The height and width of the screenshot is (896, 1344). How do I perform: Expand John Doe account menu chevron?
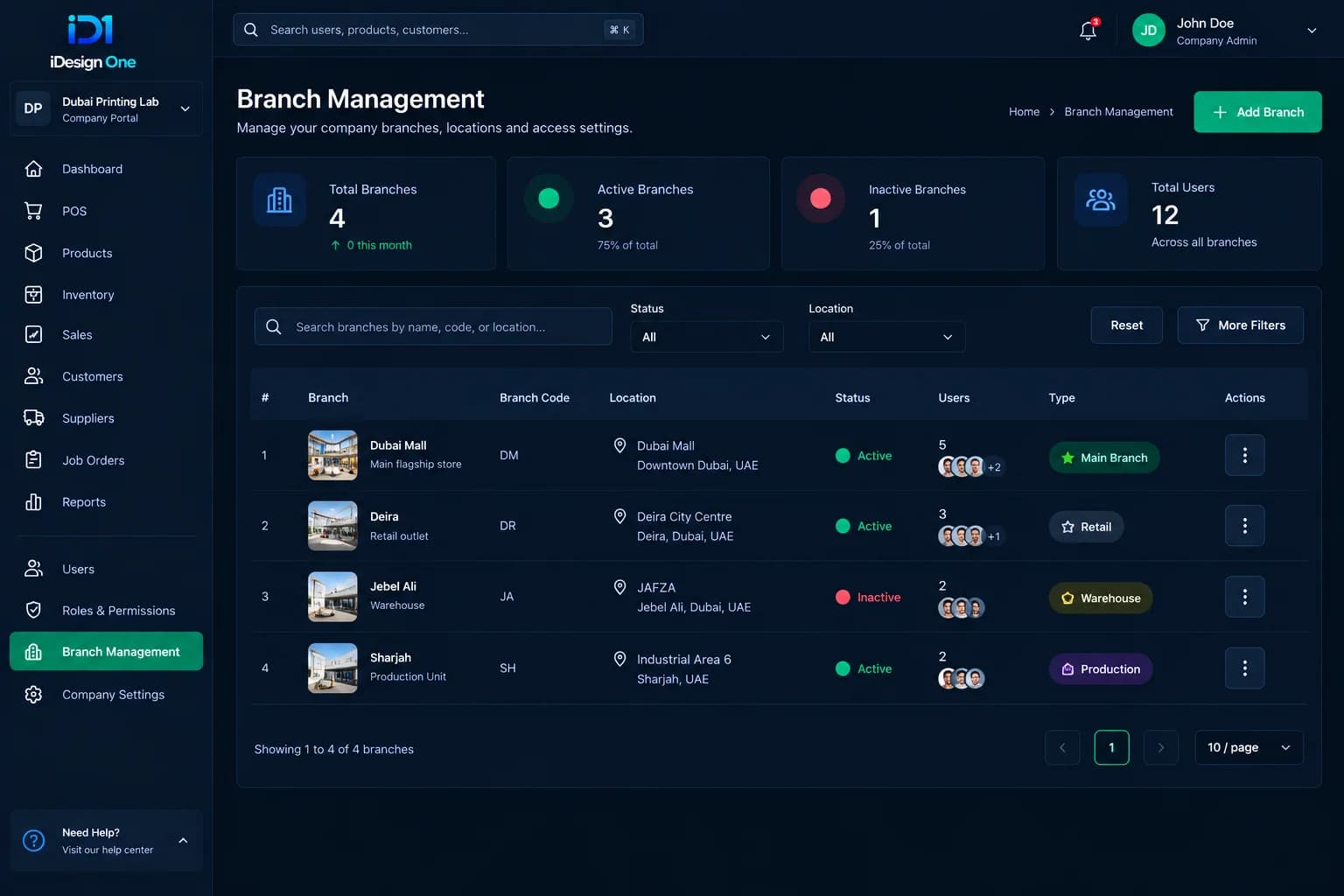pos(1312,31)
